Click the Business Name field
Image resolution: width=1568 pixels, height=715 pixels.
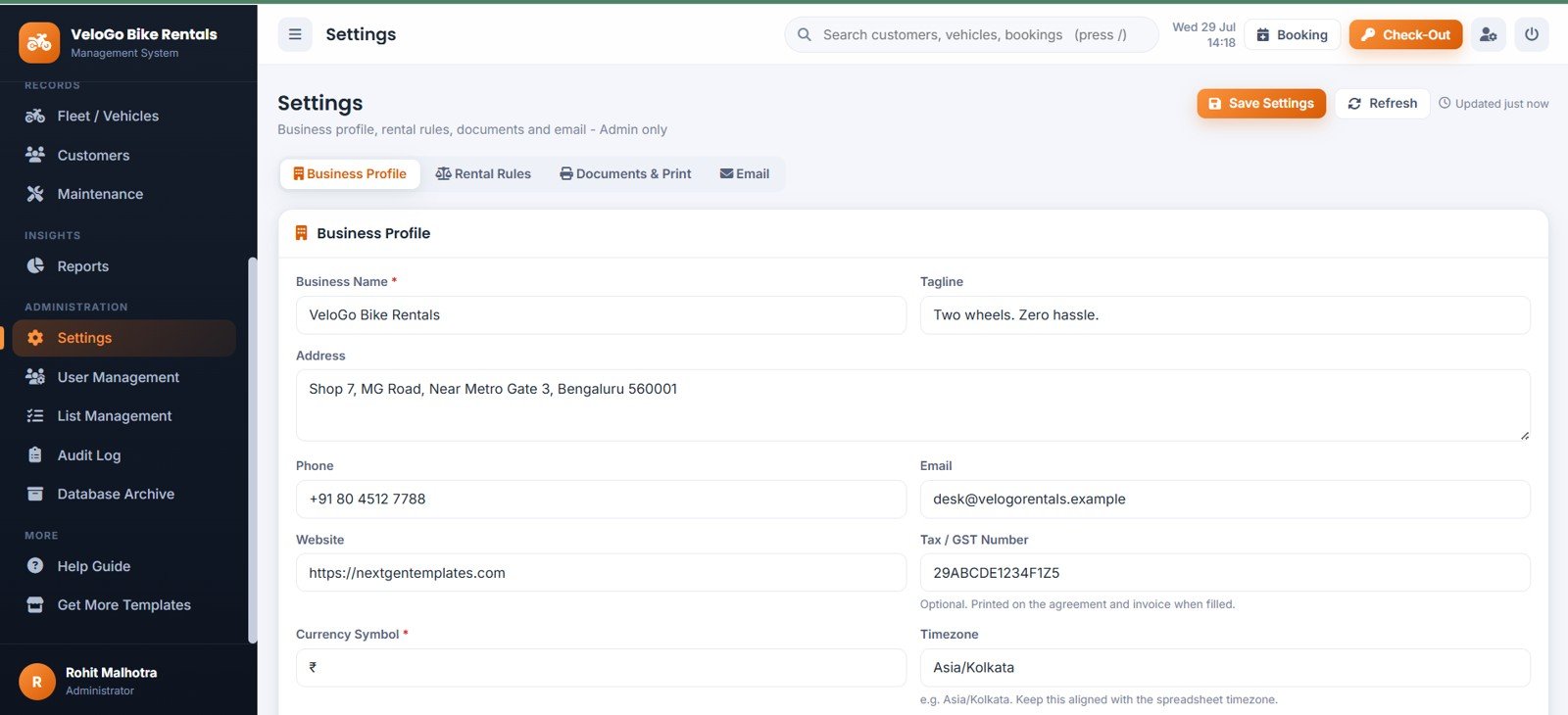[x=601, y=314]
